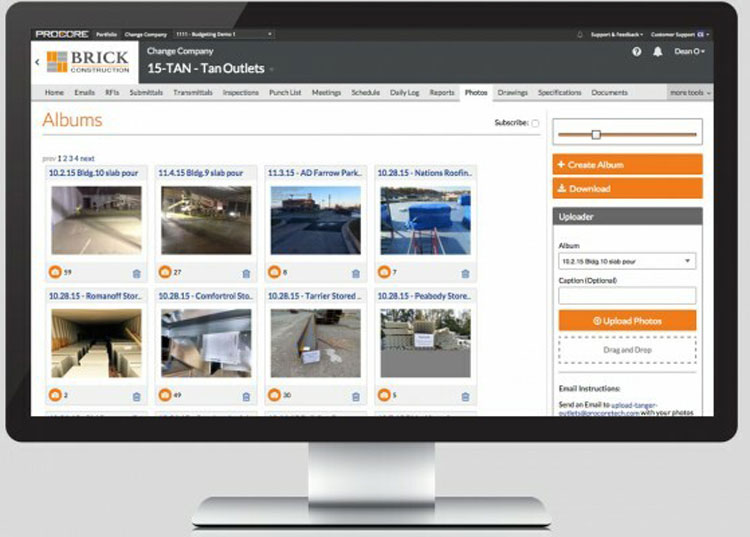Click camera icon on Bldg.10 slab pour album

[55, 272]
